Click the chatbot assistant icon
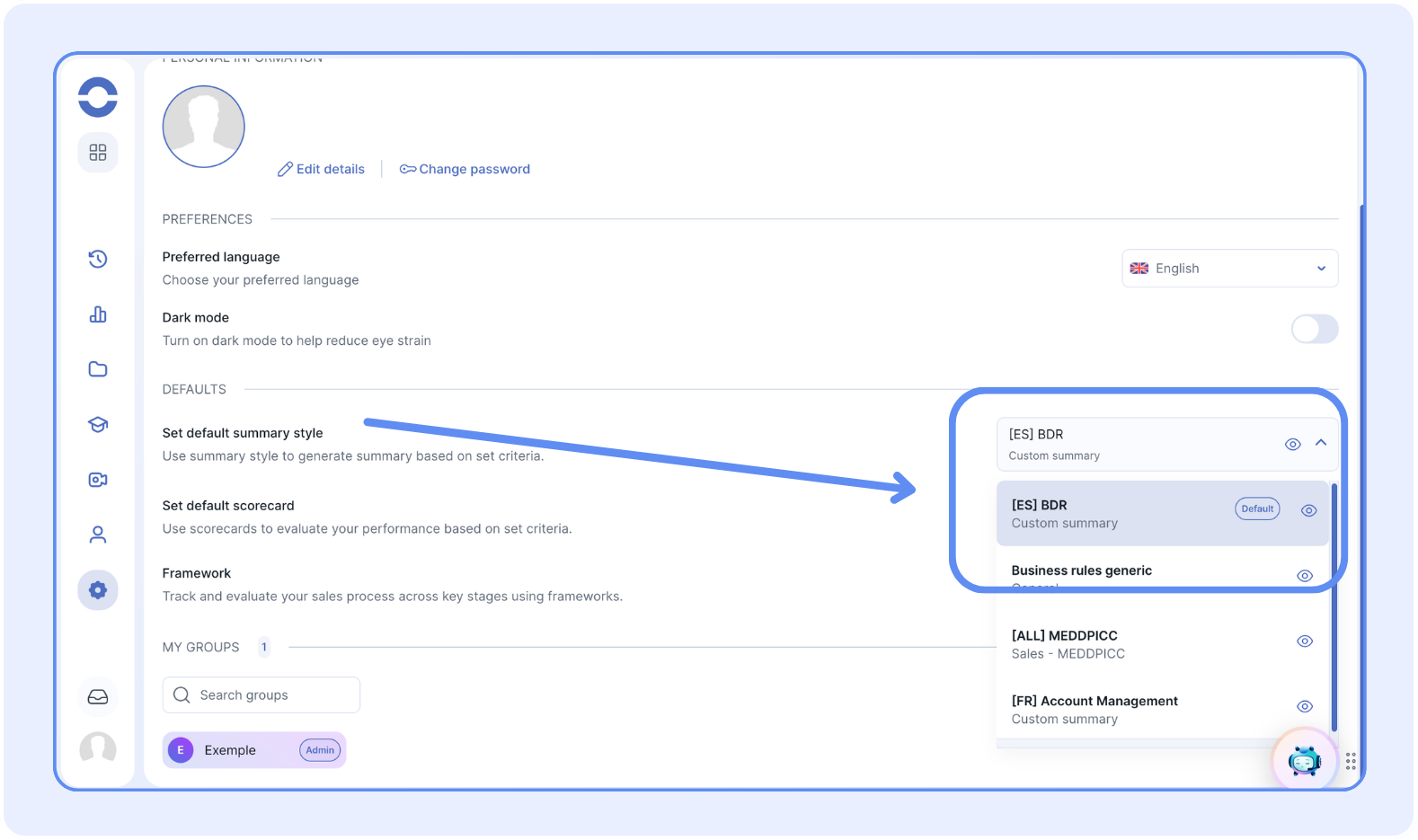 click(1304, 761)
